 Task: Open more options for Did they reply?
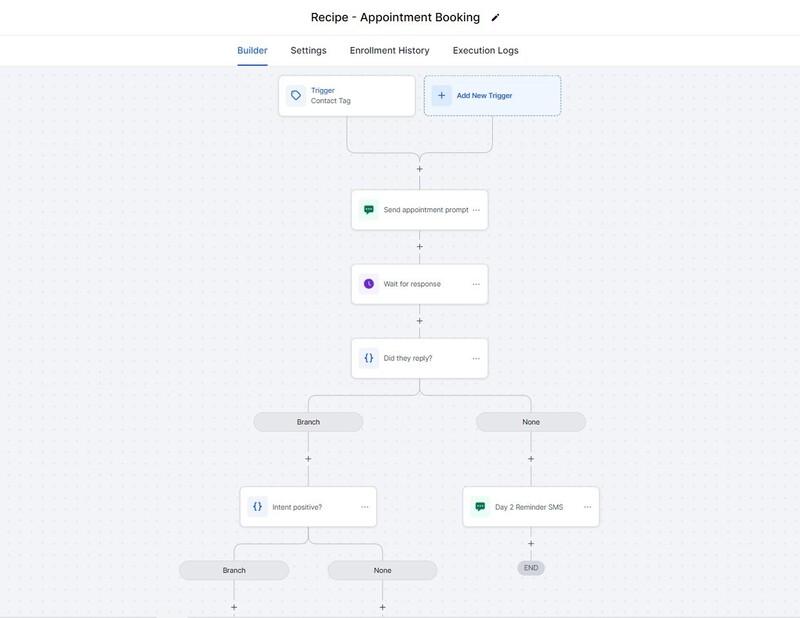(476, 358)
